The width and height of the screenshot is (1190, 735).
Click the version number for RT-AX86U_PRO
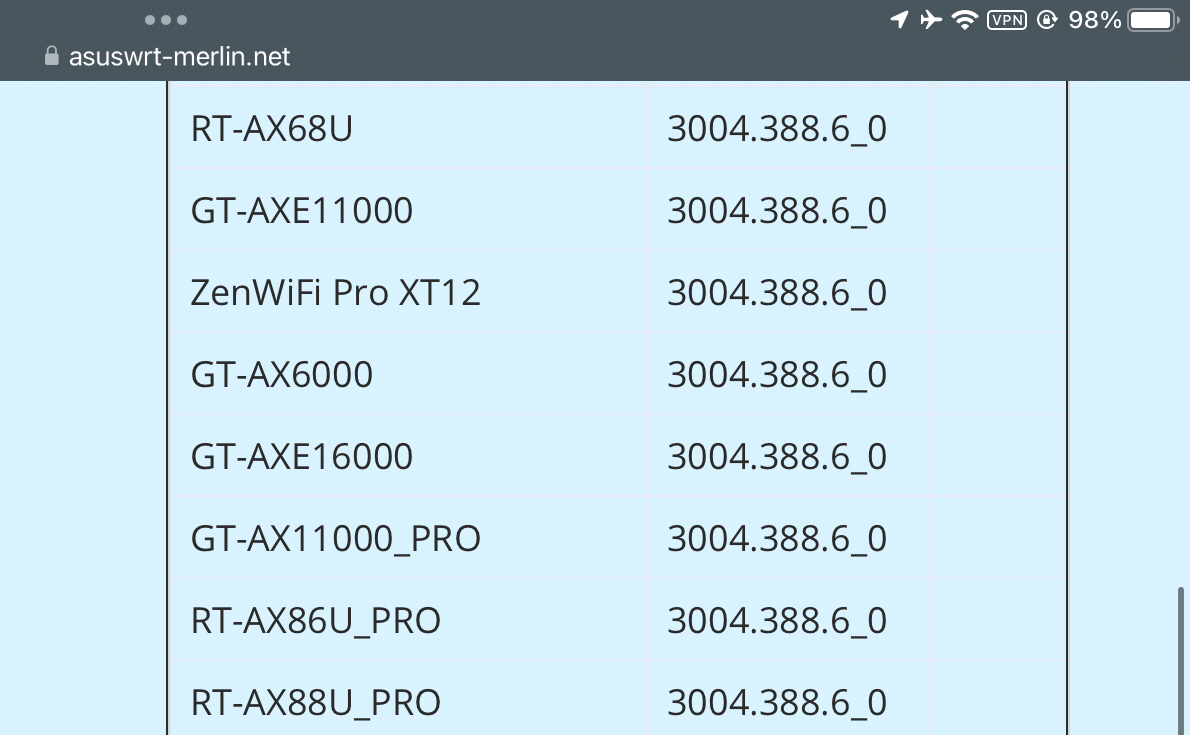[777, 621]
